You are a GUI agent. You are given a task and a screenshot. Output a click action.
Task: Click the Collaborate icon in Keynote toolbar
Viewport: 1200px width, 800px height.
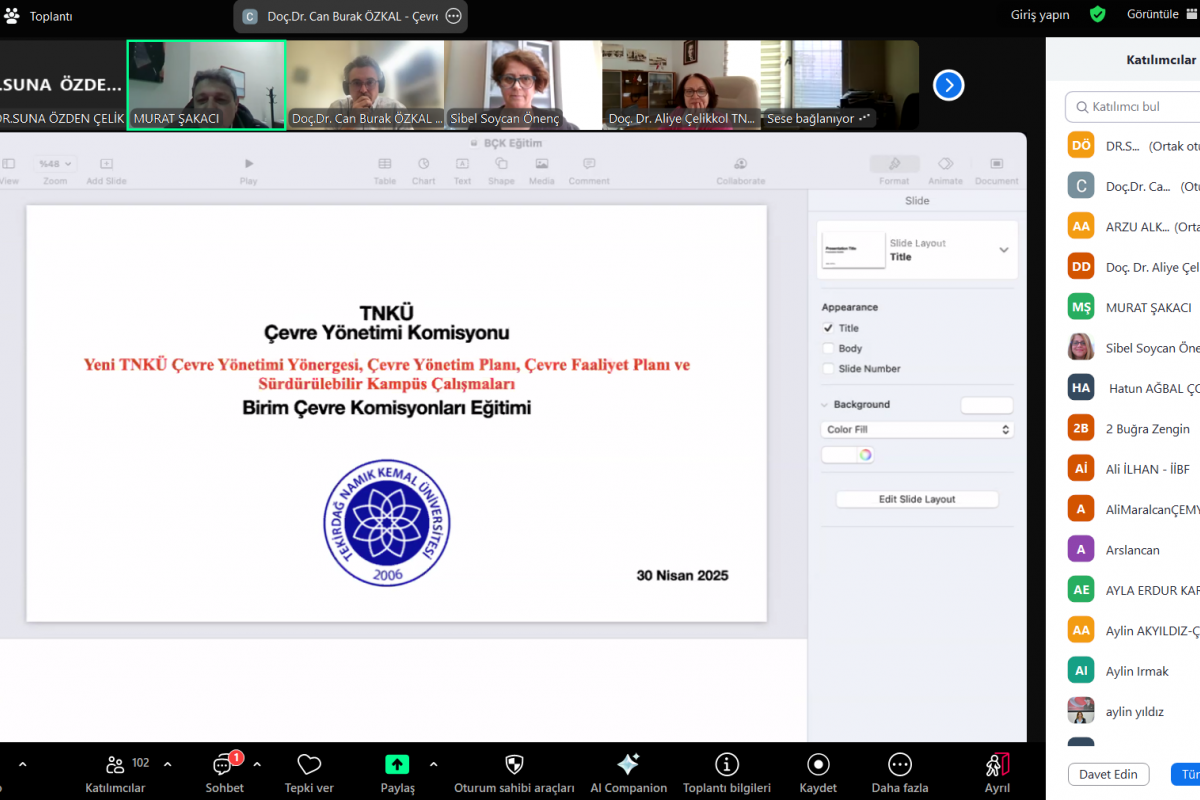[x=740, y=164]
